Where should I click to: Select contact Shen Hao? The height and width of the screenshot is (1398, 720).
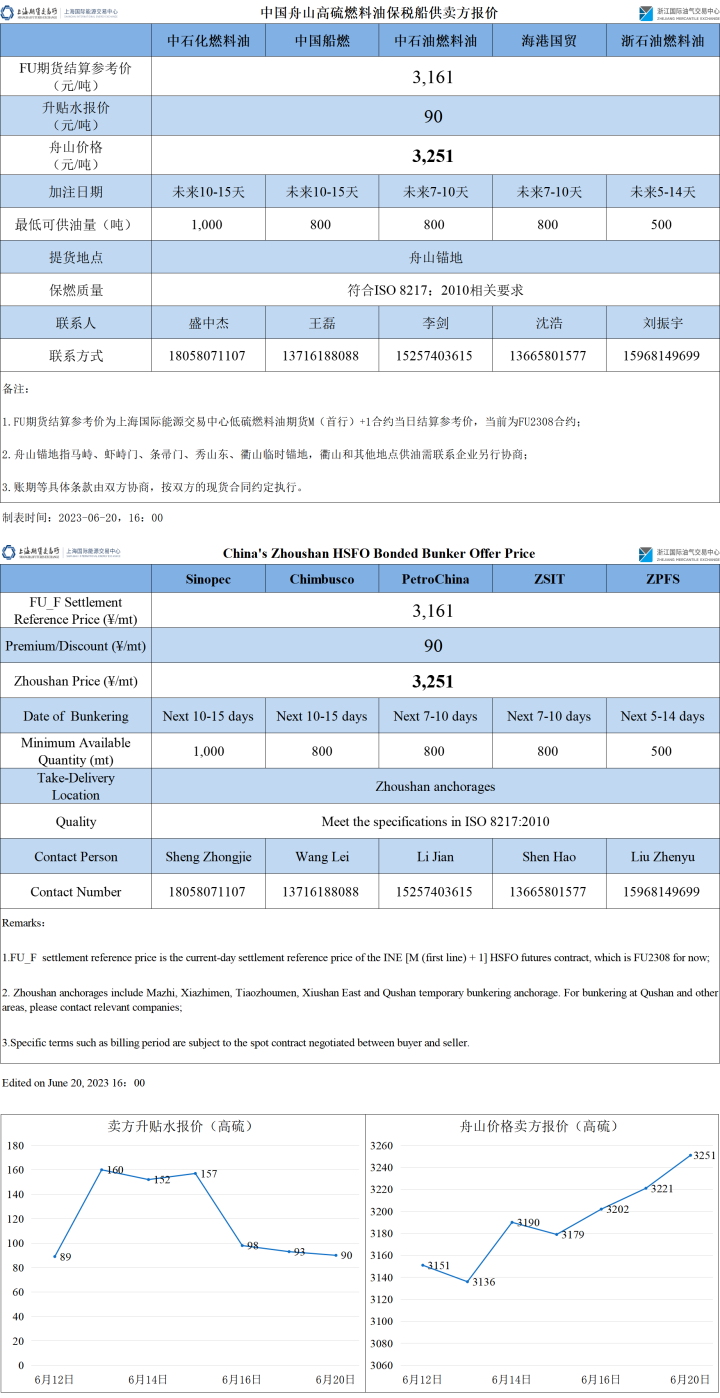pyautogui.click(x=549, y=856)
